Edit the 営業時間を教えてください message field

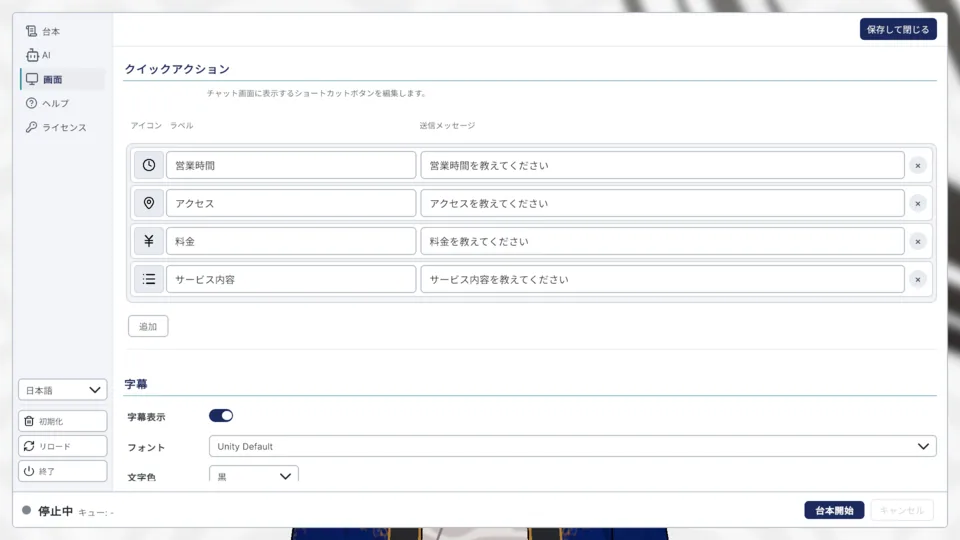pos(662,165)
